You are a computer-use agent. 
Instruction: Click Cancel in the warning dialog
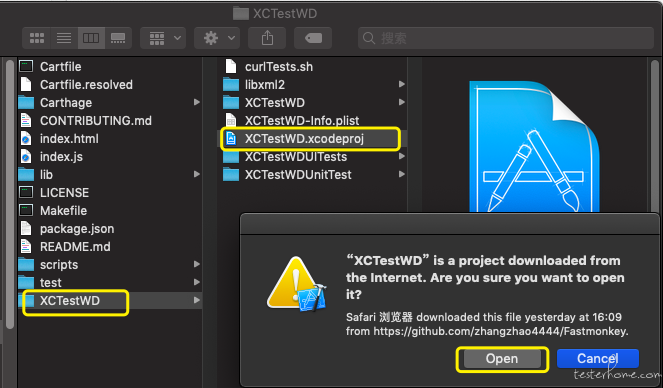pyautogui.click(x=597, y=359)
